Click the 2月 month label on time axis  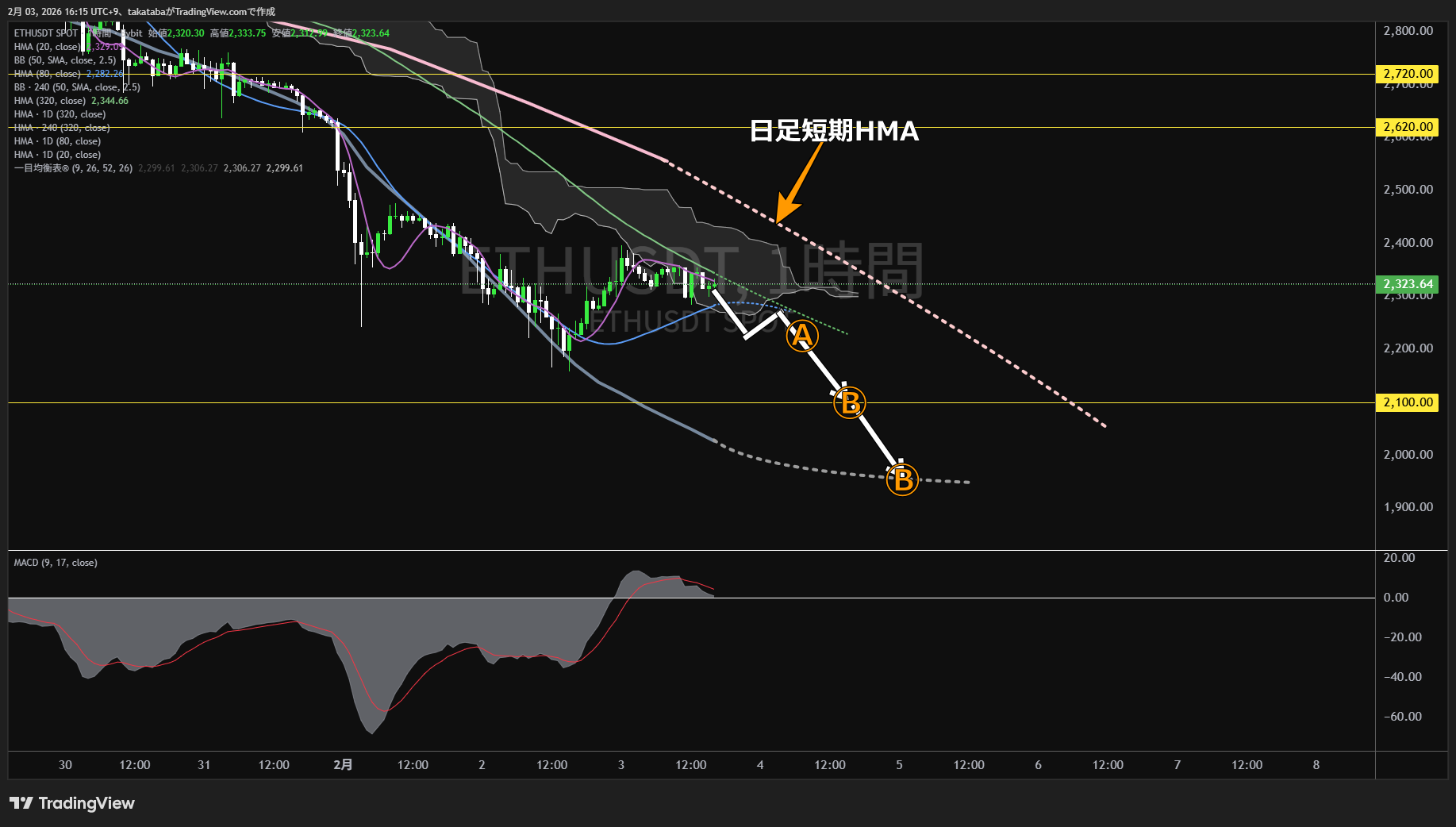click(x=343, y=765)
